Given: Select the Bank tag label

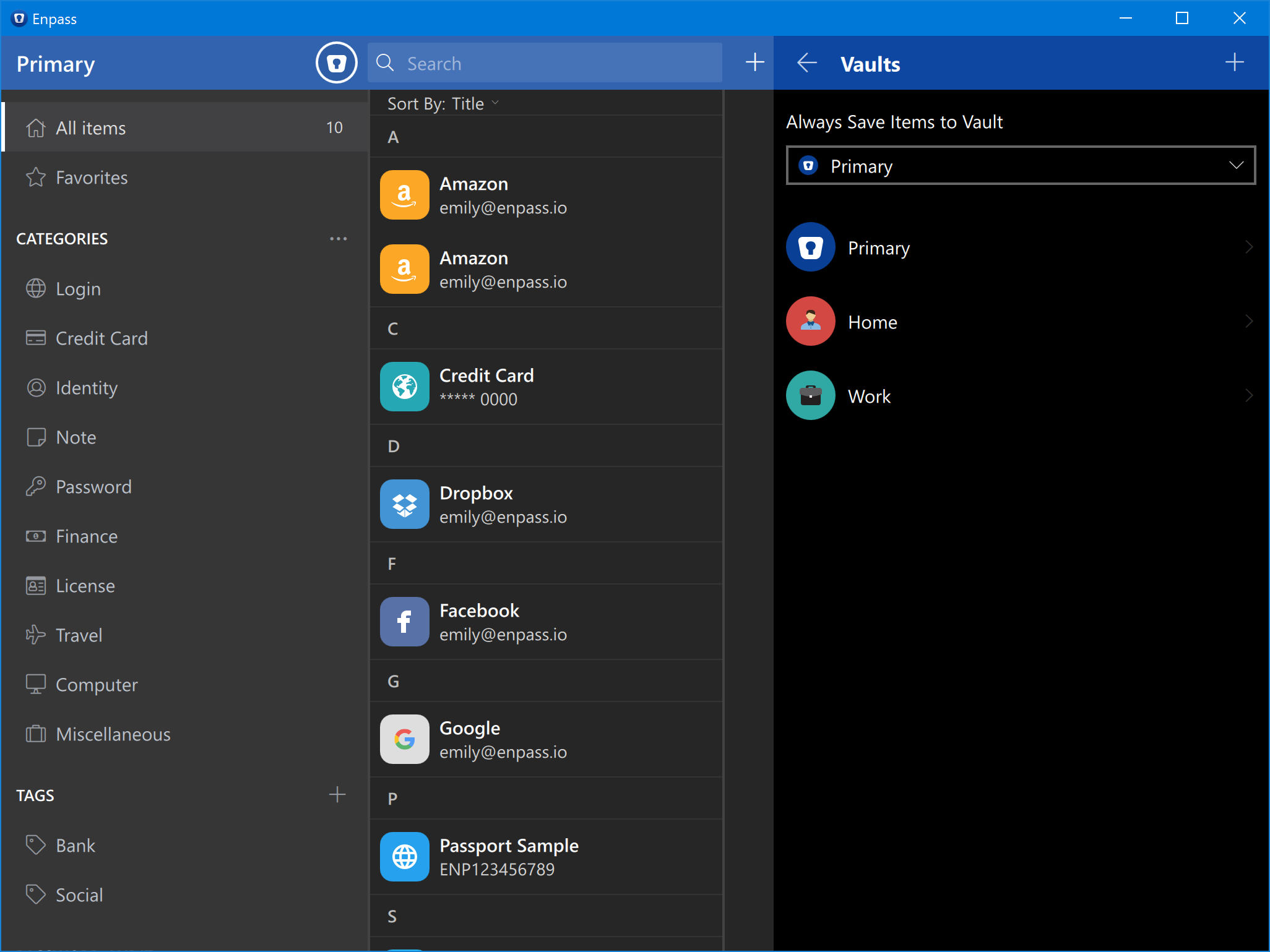Looking at the screenshot, I should click(x=76, y=846).
